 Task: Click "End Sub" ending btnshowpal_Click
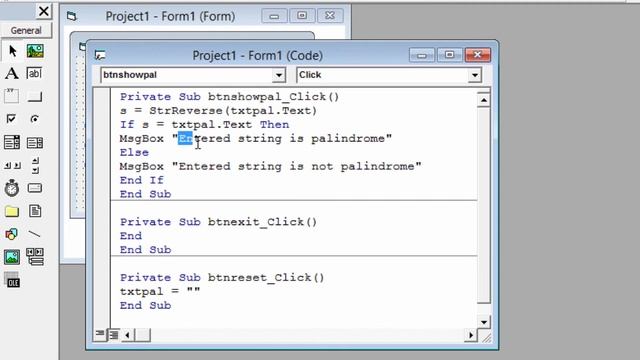(145, 194)
